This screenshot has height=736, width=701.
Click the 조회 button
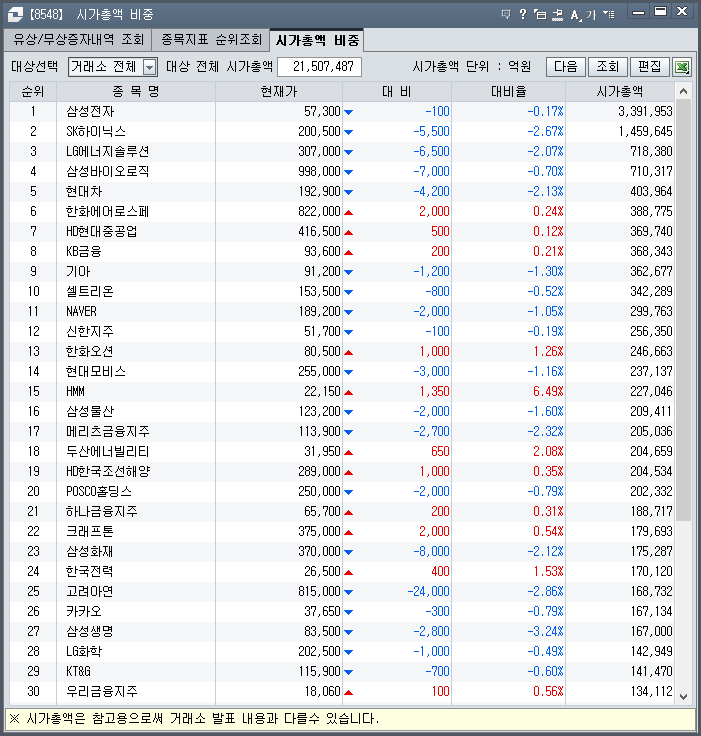click(608, 67)
